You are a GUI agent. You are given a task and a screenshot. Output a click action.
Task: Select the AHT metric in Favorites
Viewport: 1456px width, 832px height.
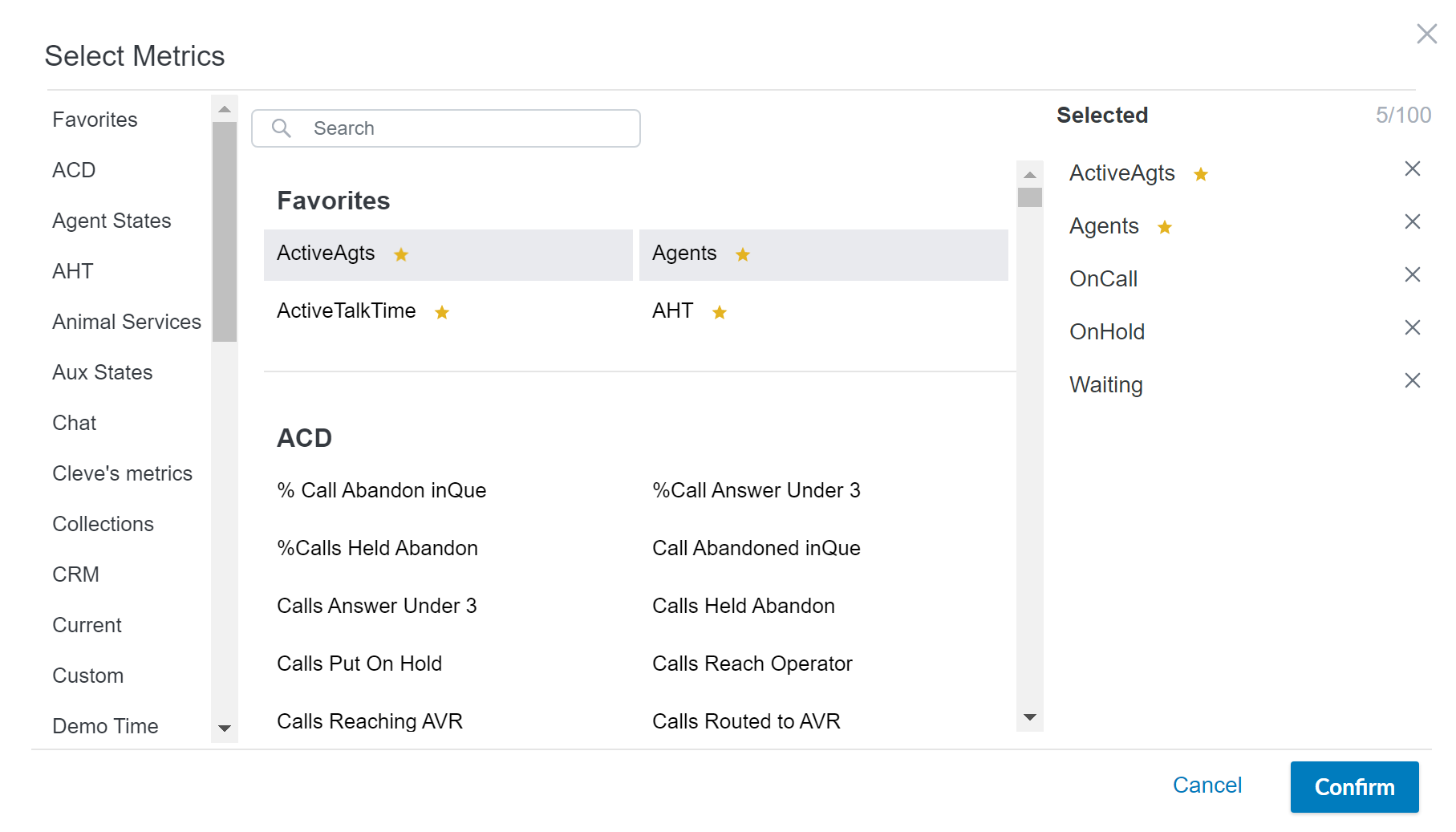tap(673, 310)
